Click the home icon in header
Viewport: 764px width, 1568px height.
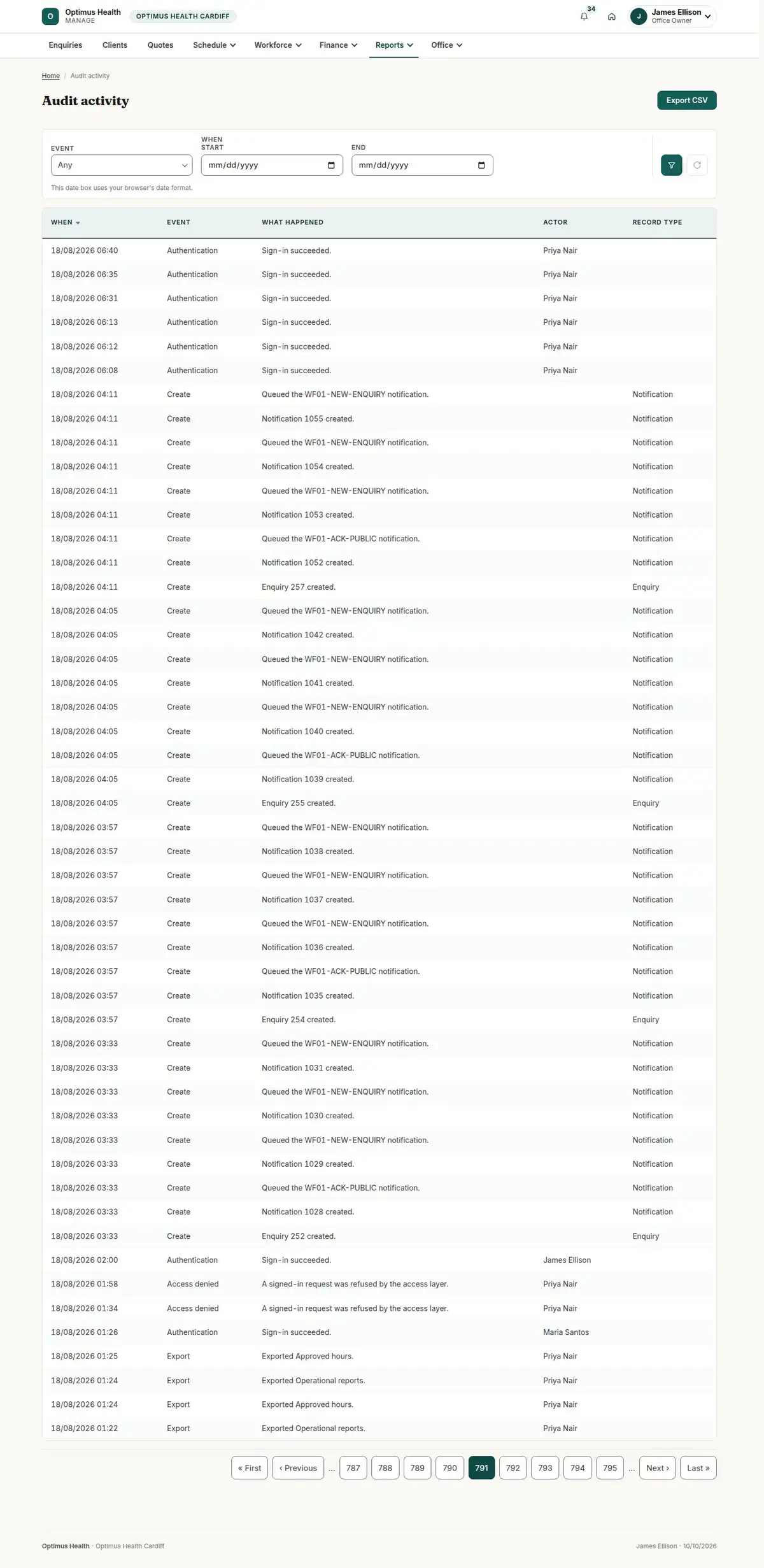click(611, 17)
